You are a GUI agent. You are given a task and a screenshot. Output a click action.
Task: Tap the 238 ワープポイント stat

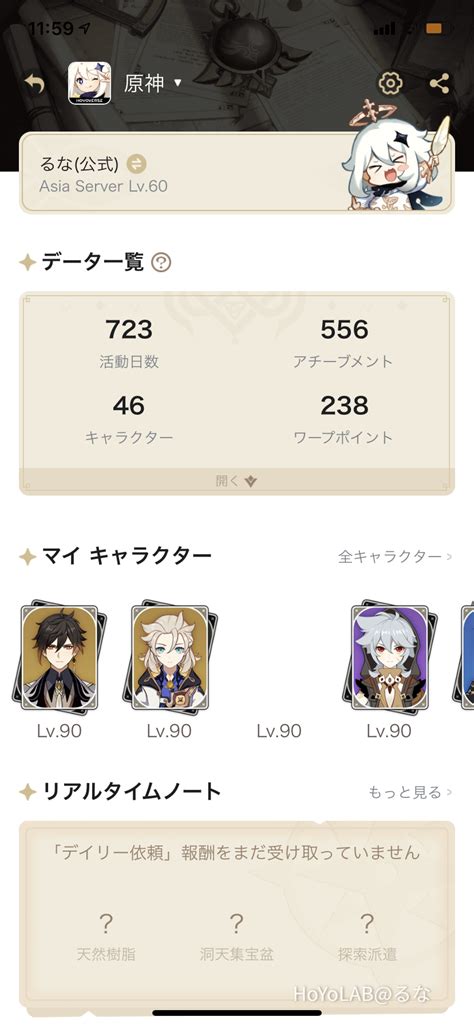pyautogui.click(x=344, y=419)
